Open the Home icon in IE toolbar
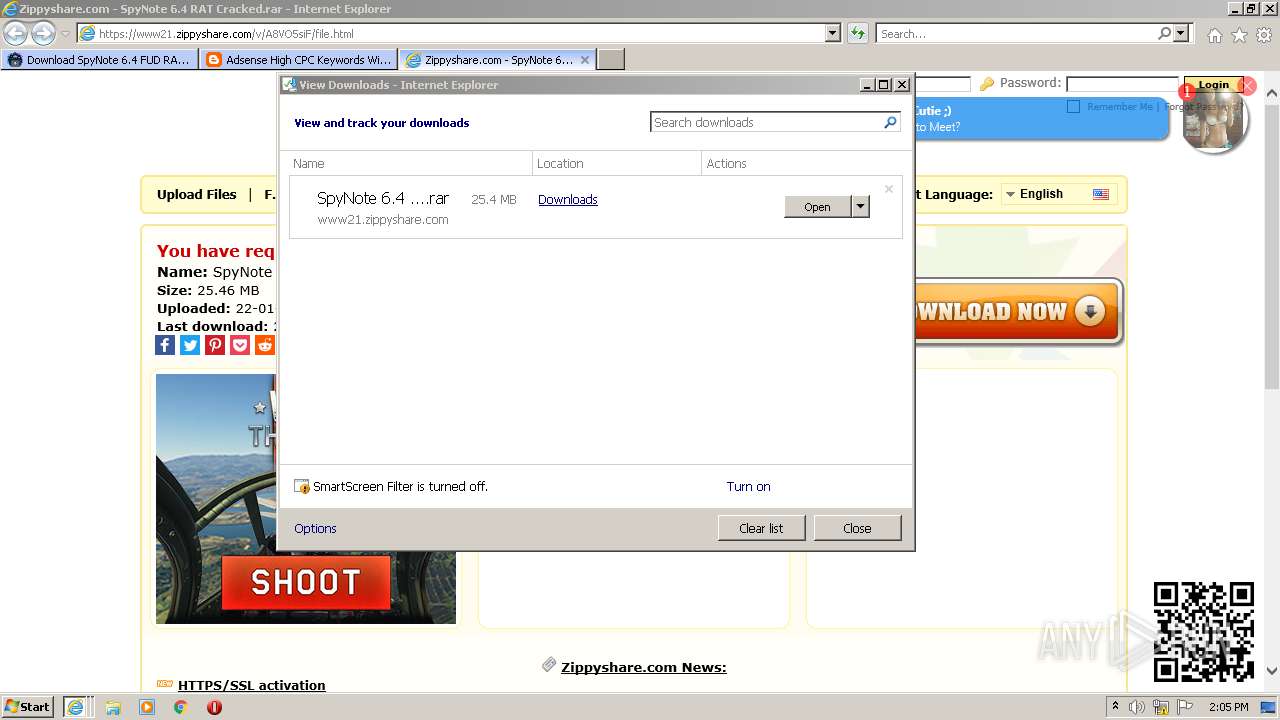 pos(1214,35)
